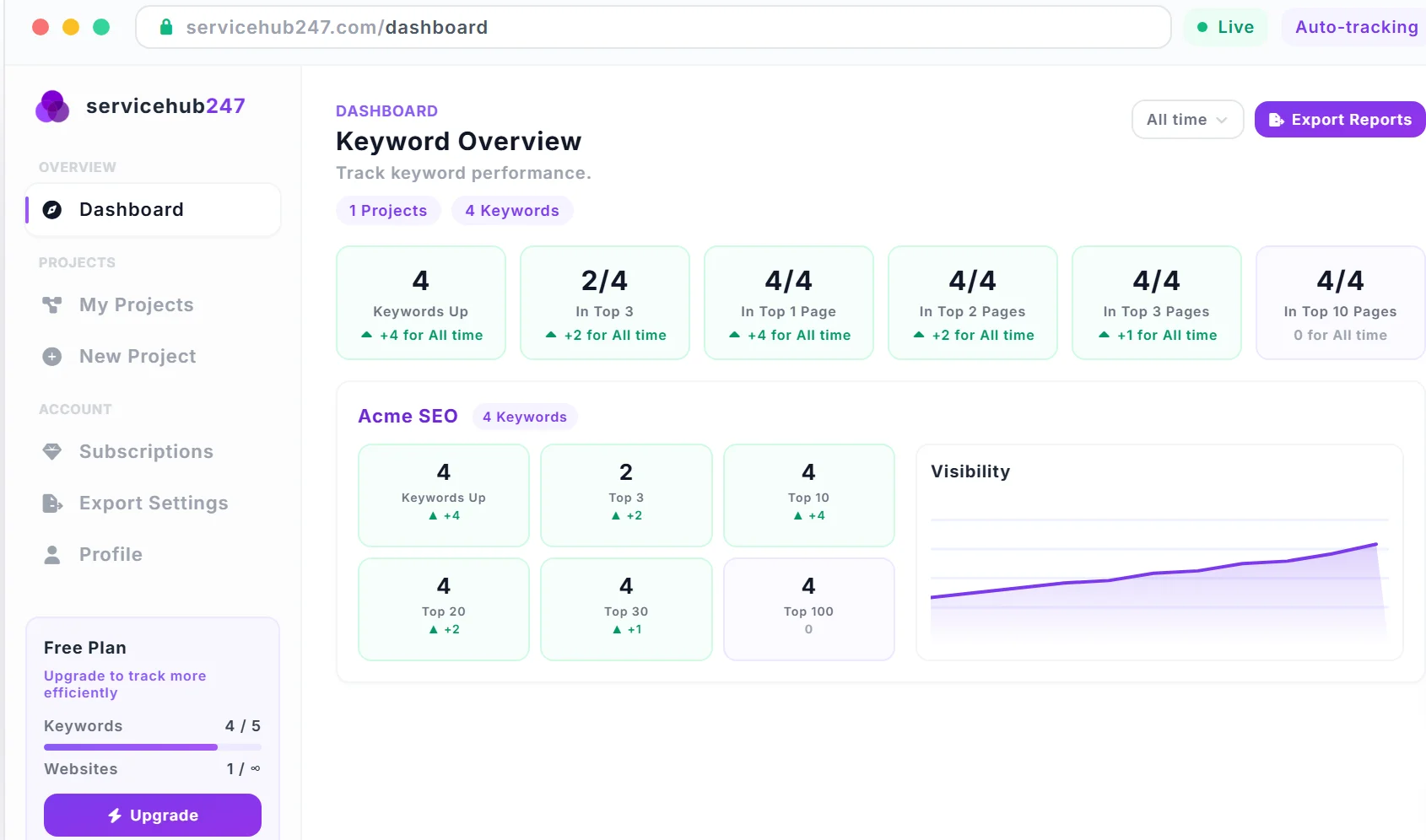The height and width of the screenshot is (840, 1426).
Task: Click the servicehub247 logo icon
Action: [x=52, y=106]
